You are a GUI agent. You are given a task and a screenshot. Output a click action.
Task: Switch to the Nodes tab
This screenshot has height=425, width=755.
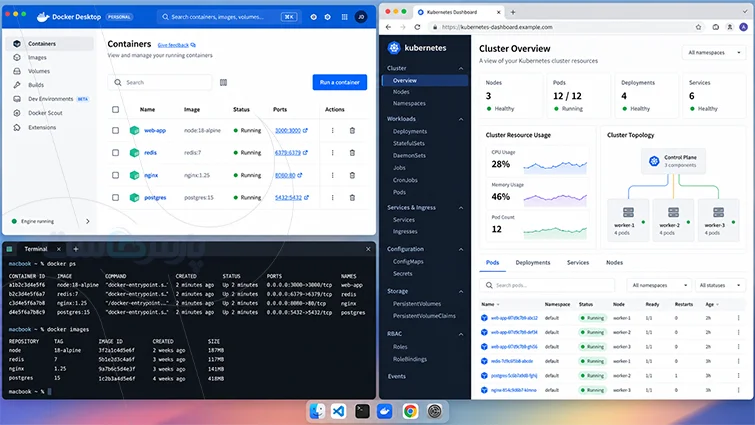(x=614, y=262)
